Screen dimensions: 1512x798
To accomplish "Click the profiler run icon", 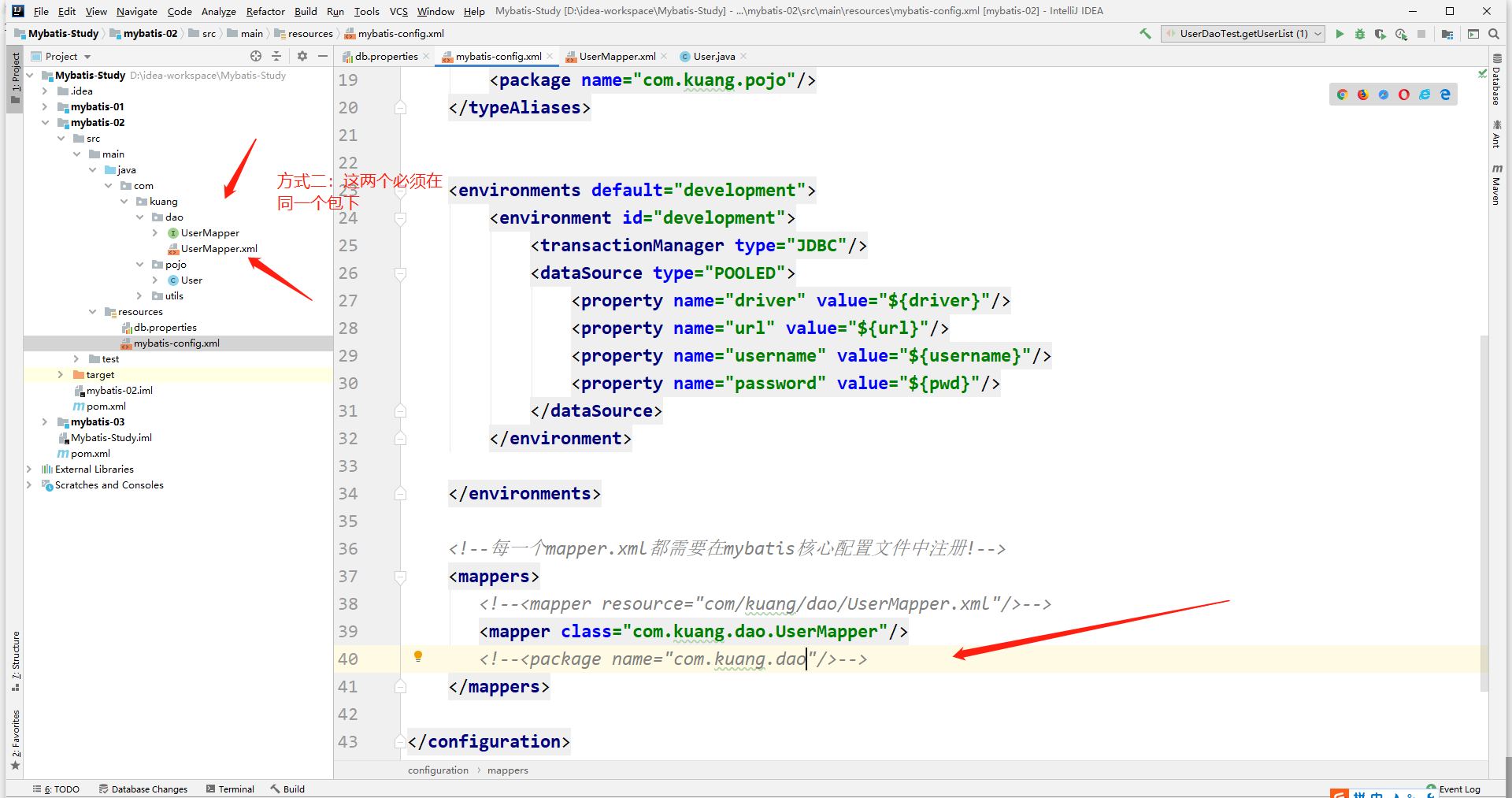I will click(x=1401, y=34).
